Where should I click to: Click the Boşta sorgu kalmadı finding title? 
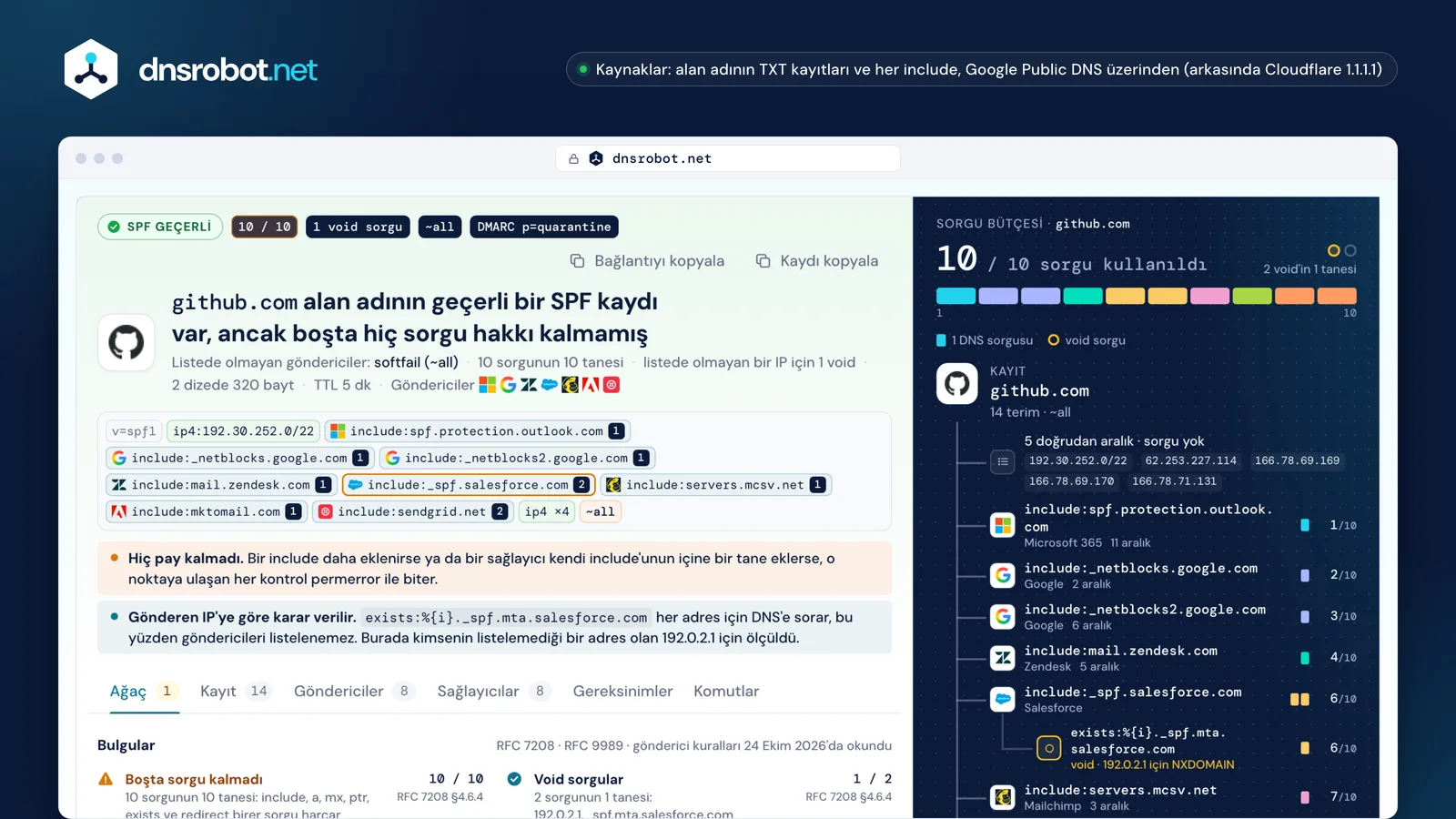pos(194,779)
